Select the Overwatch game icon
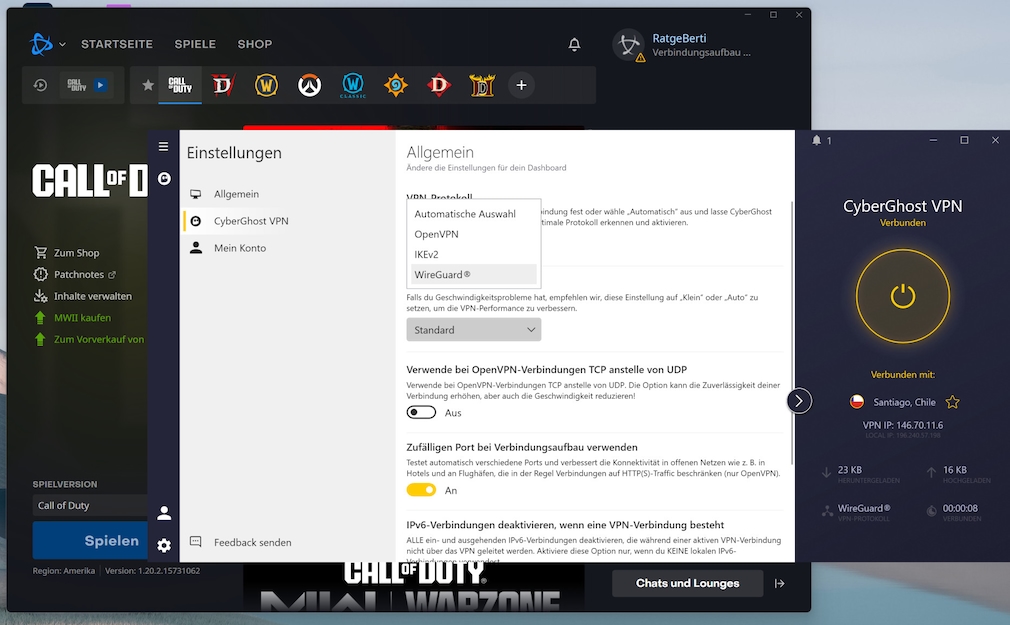 coord(309,85)
